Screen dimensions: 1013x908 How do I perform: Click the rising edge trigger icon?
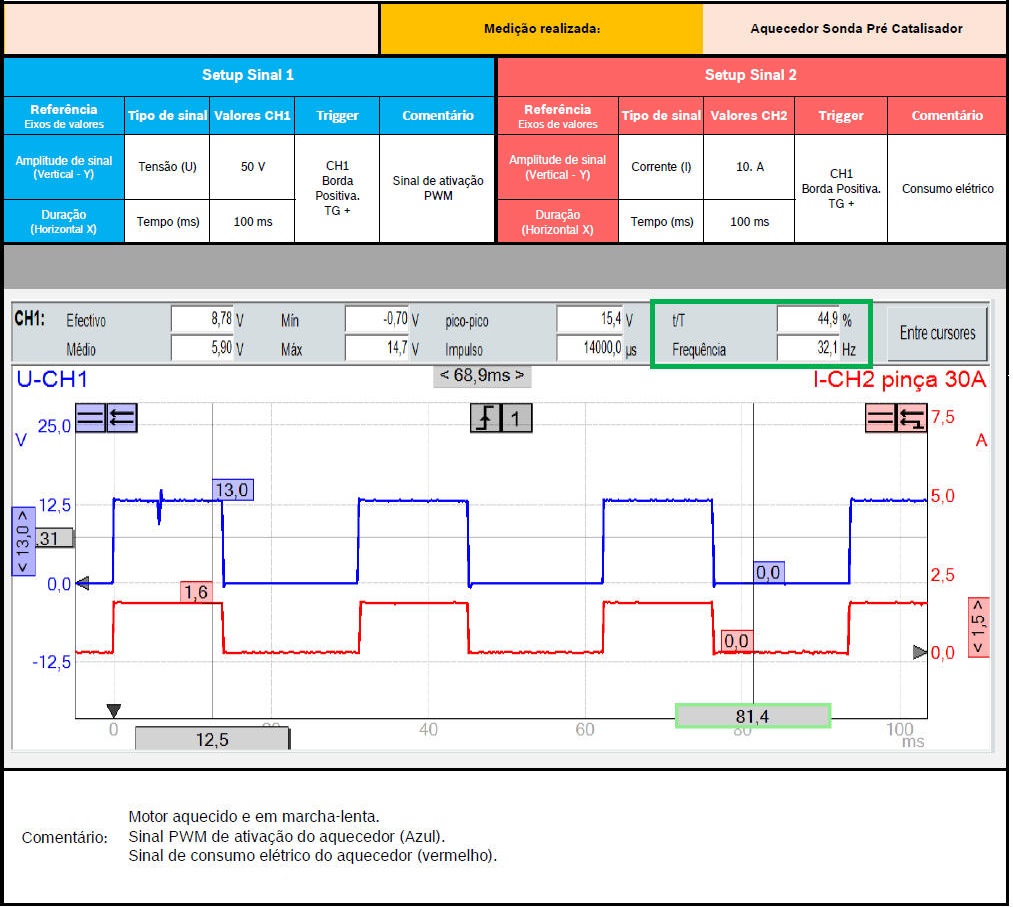click(485, 418)
